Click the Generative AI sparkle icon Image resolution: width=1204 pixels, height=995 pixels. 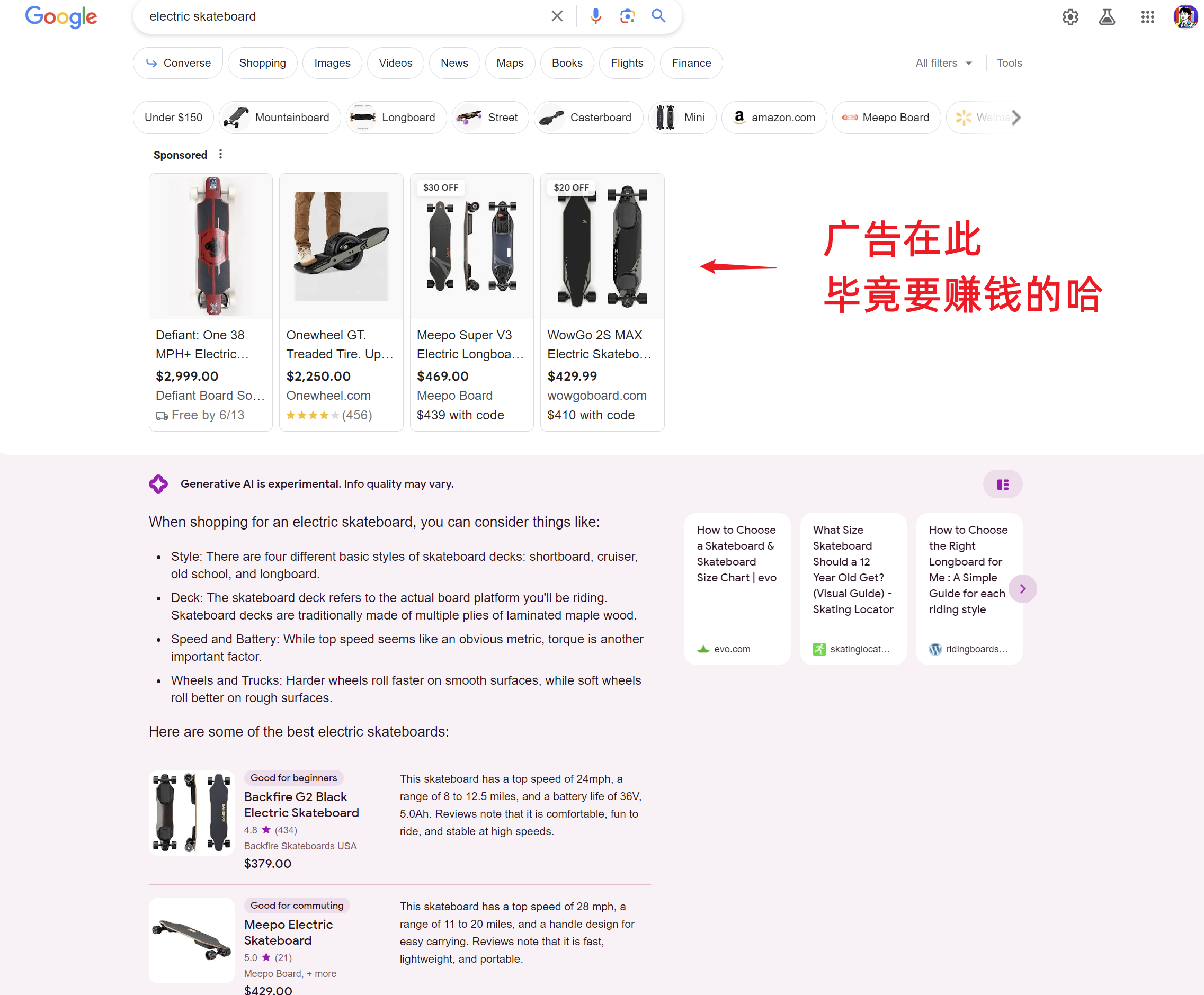coord(158,484)
